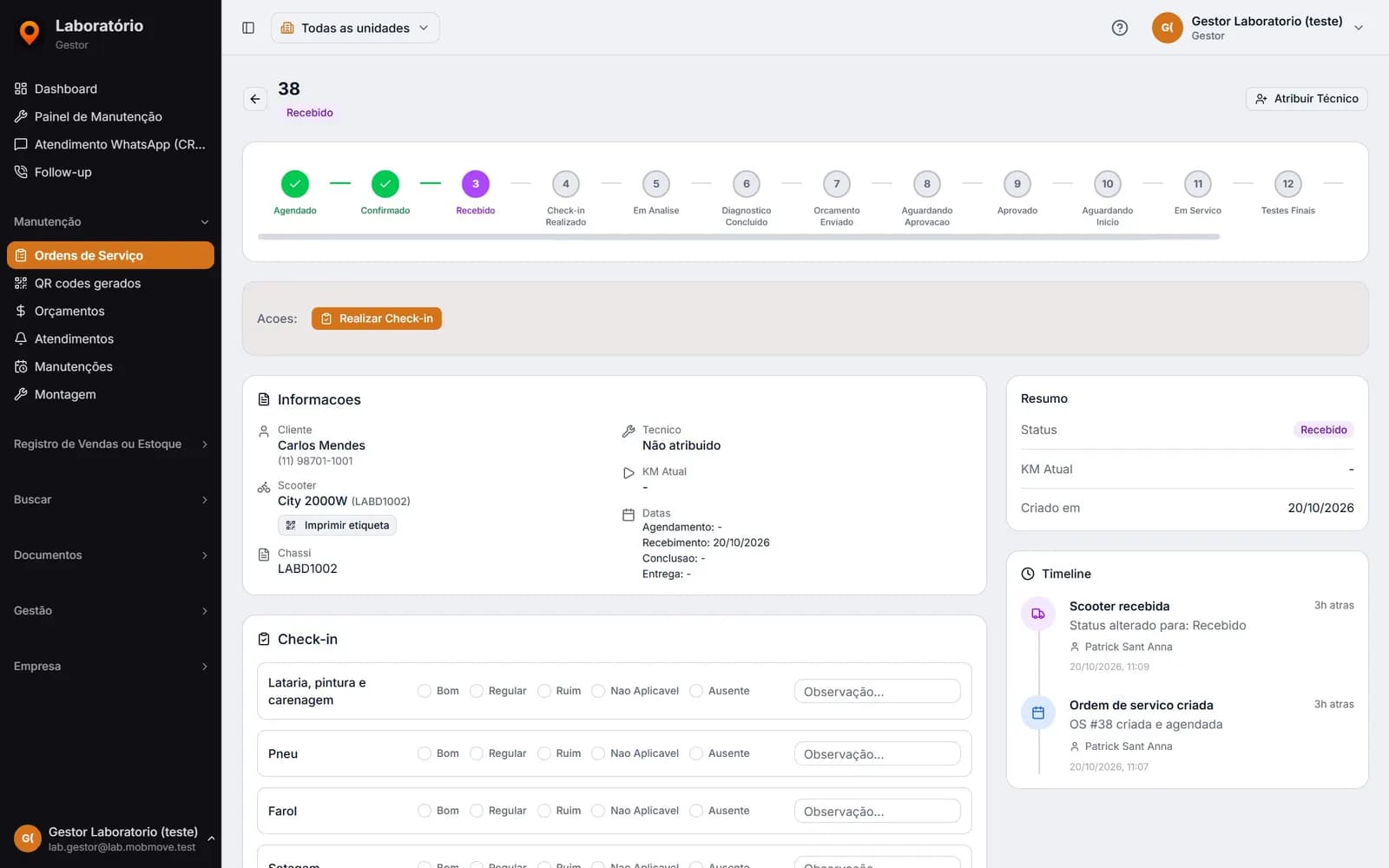
Task: Click the Atendimento WhatsApp chat icon
Action: coord(21,144)
